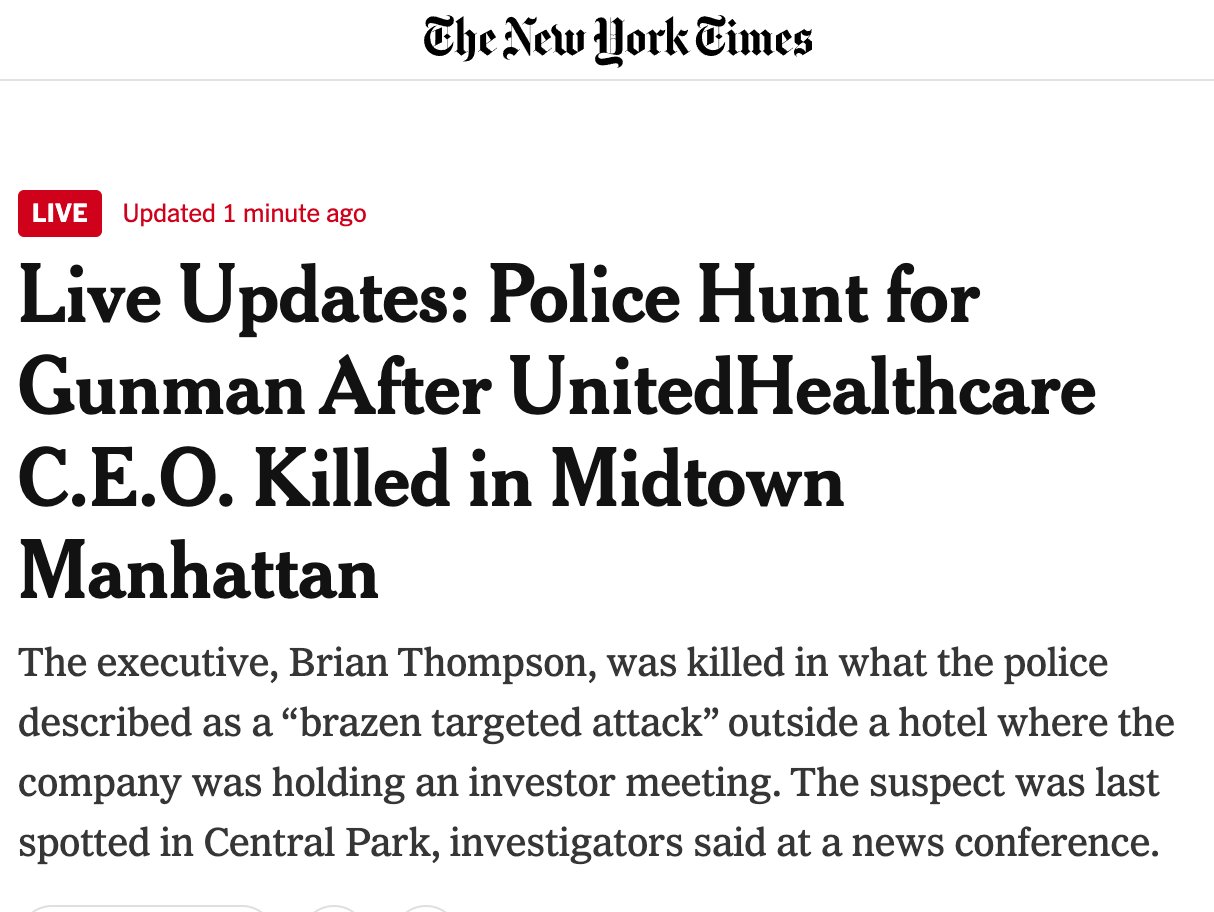Image resolution: width=1214 pixels, height=912 pixels.
Task: Open the Live Updates headline article
Action: (x=557, y=434)
